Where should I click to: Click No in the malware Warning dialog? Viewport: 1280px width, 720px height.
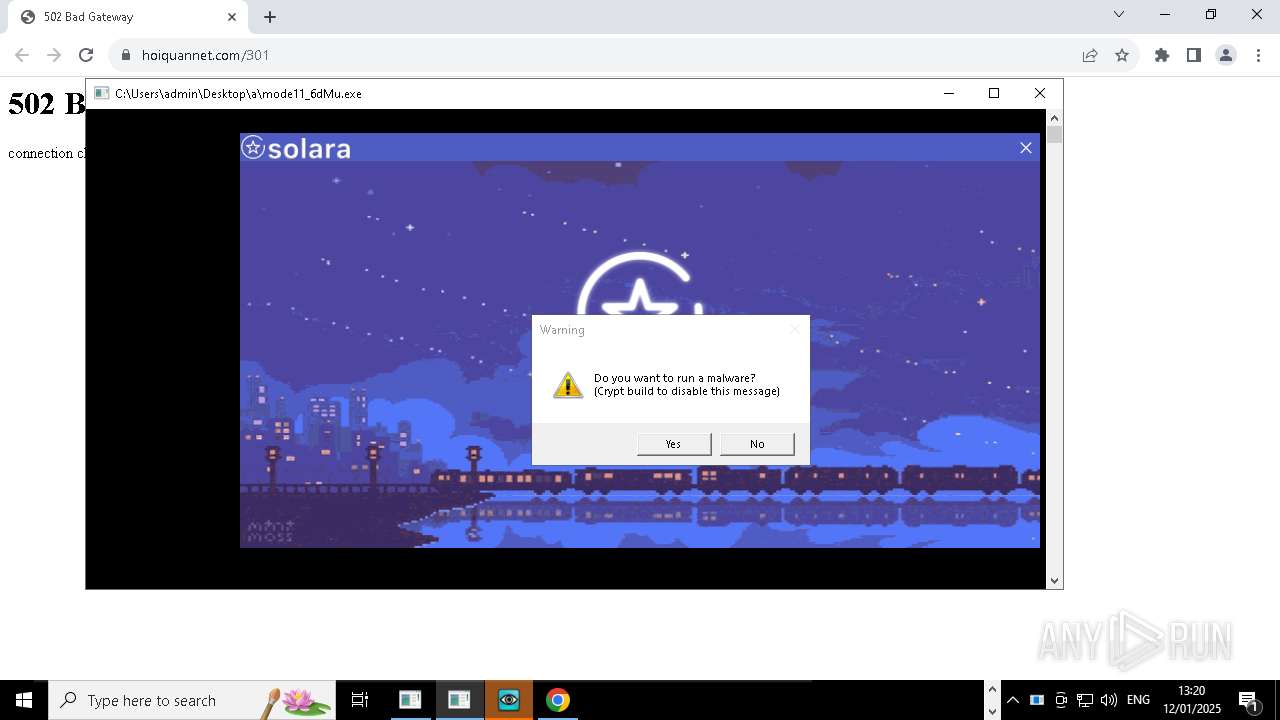(x=757, y=444)
